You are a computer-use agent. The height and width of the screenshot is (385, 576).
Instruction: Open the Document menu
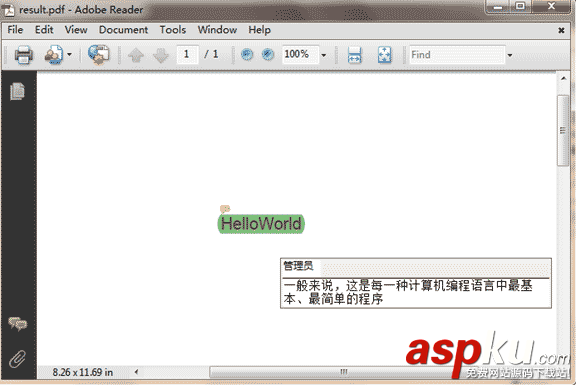pos(123,30)
